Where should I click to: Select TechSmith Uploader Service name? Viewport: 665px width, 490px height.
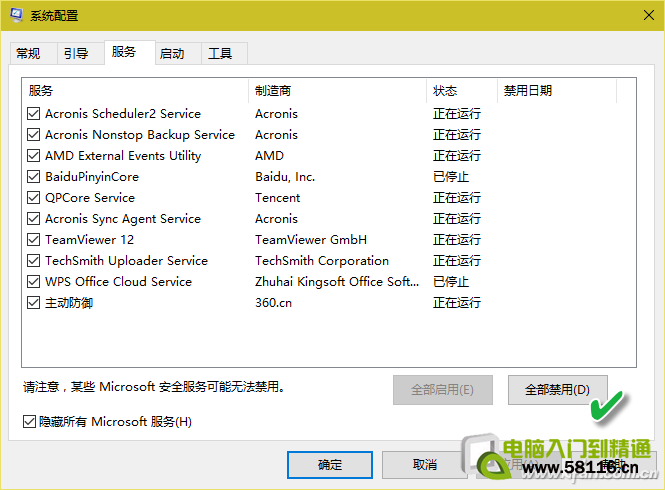[x=126, y=260]
